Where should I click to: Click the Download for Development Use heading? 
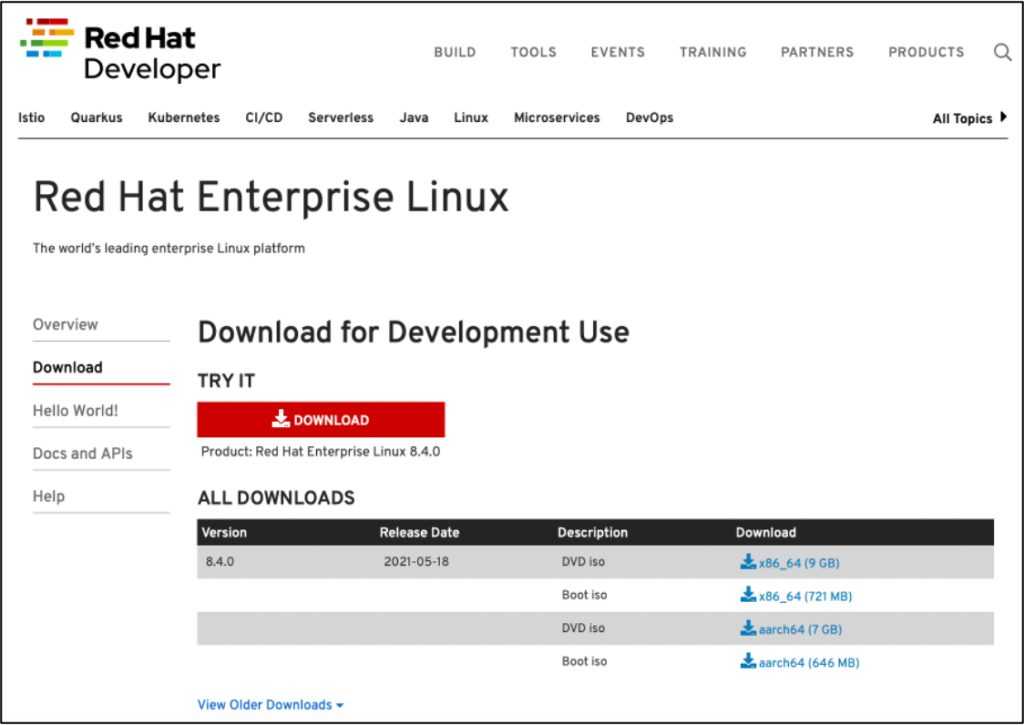413,332
